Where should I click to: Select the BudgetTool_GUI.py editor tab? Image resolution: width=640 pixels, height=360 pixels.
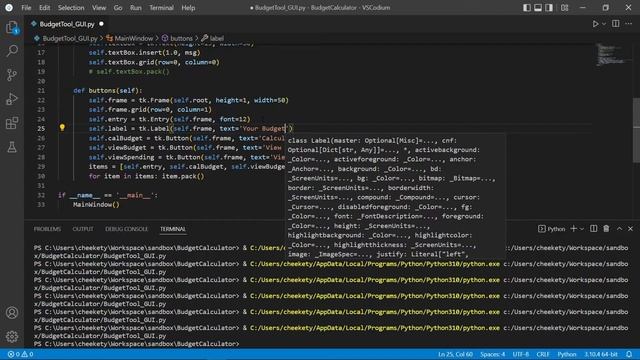click(67, 24)
